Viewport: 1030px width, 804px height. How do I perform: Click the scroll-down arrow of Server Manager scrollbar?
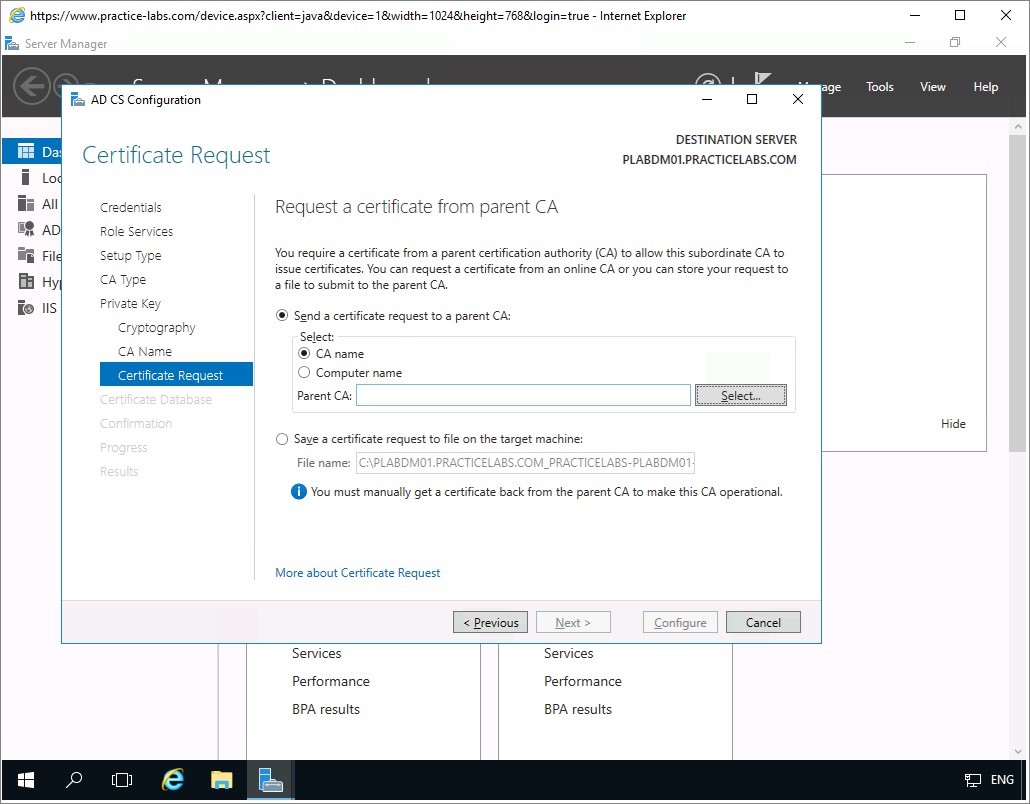pyautogui.click(x=1018, y=751)
